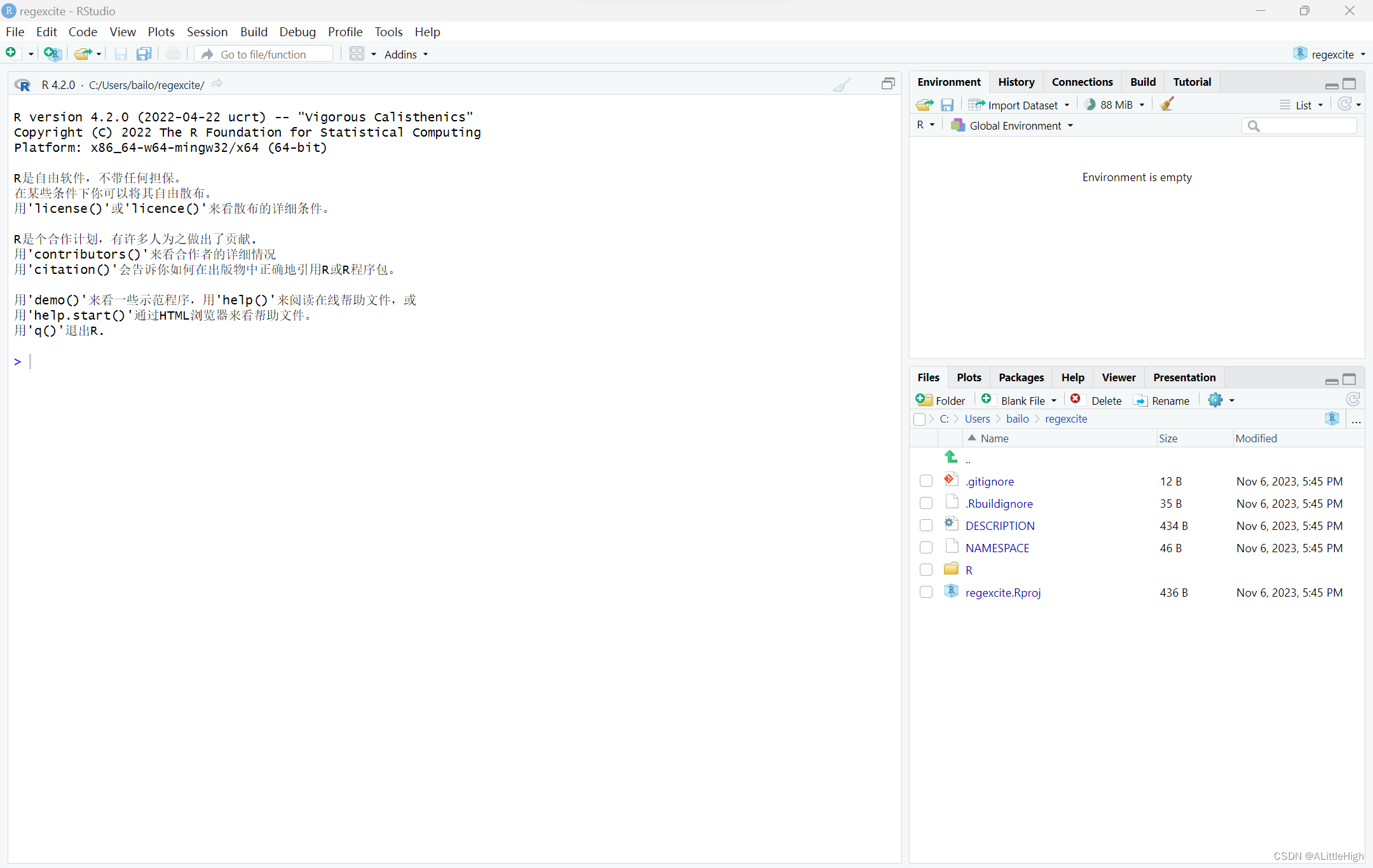
Task: Click the Rename file icon
Action: 1141,400
